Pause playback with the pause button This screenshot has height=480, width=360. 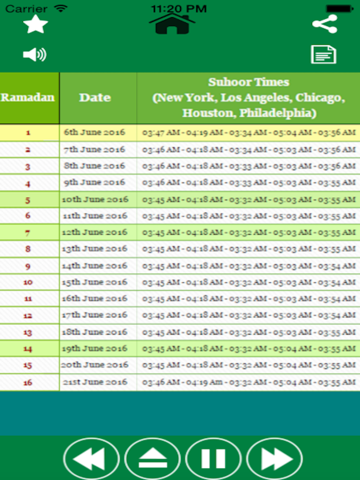[213, 459]
